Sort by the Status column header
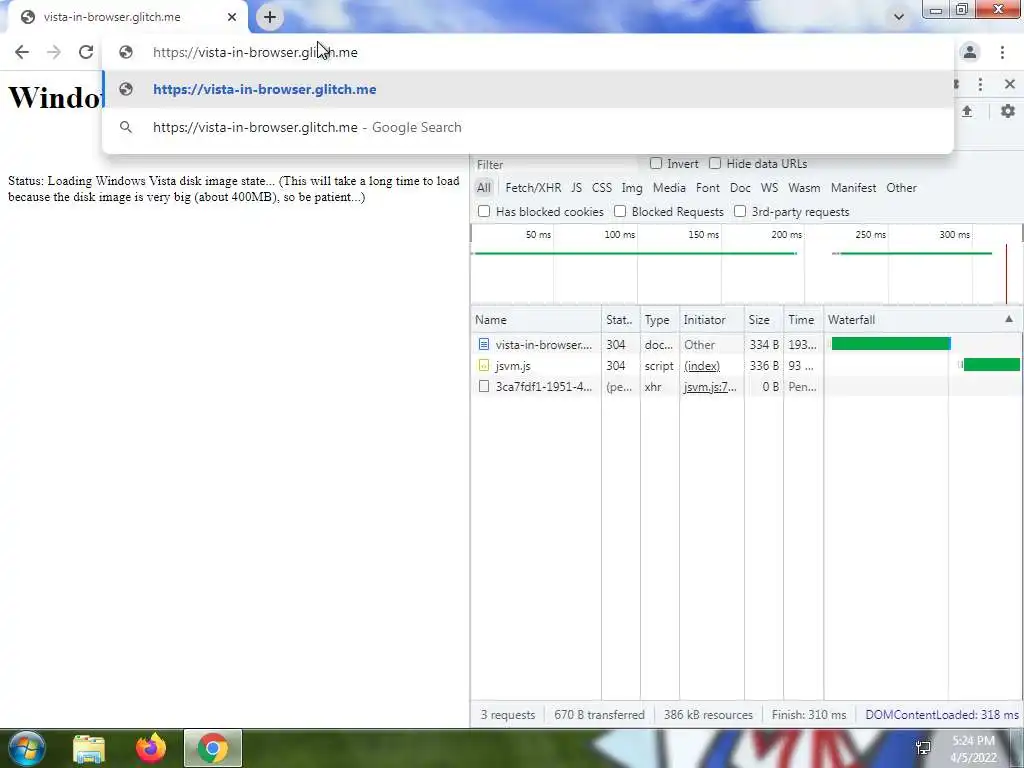The width and height of the screenshot is (1024, 768). point(620,320)
